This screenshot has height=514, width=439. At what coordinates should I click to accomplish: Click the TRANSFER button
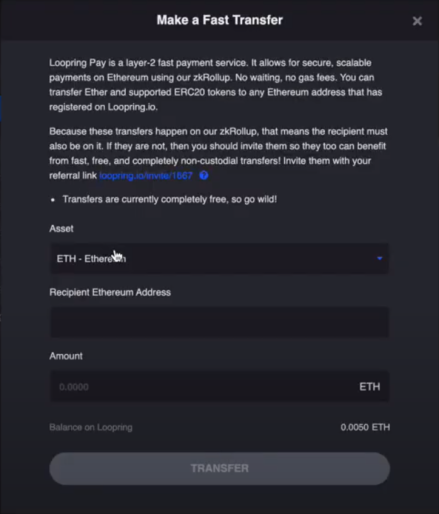(219, 468)
